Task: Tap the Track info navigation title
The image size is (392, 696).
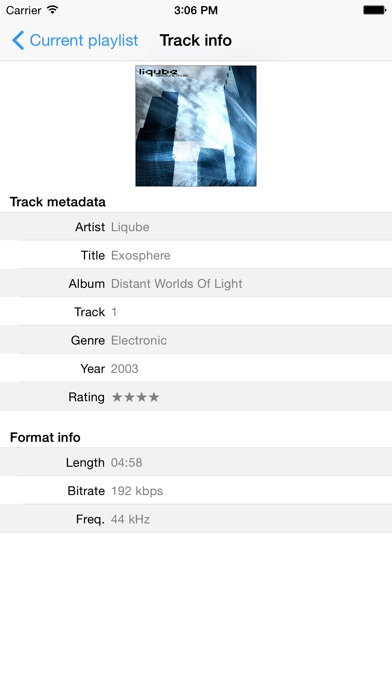Action: click(196, 40)
